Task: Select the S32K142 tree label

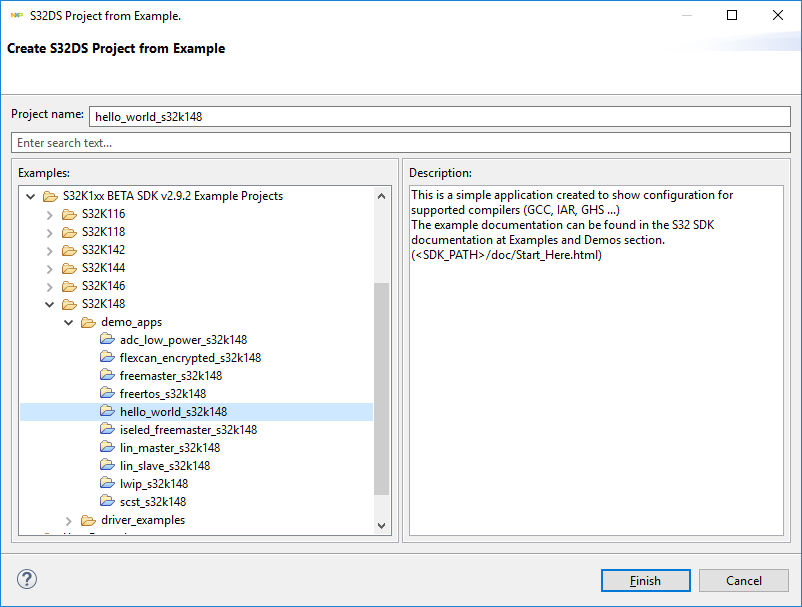Action: tap(103, 250)
